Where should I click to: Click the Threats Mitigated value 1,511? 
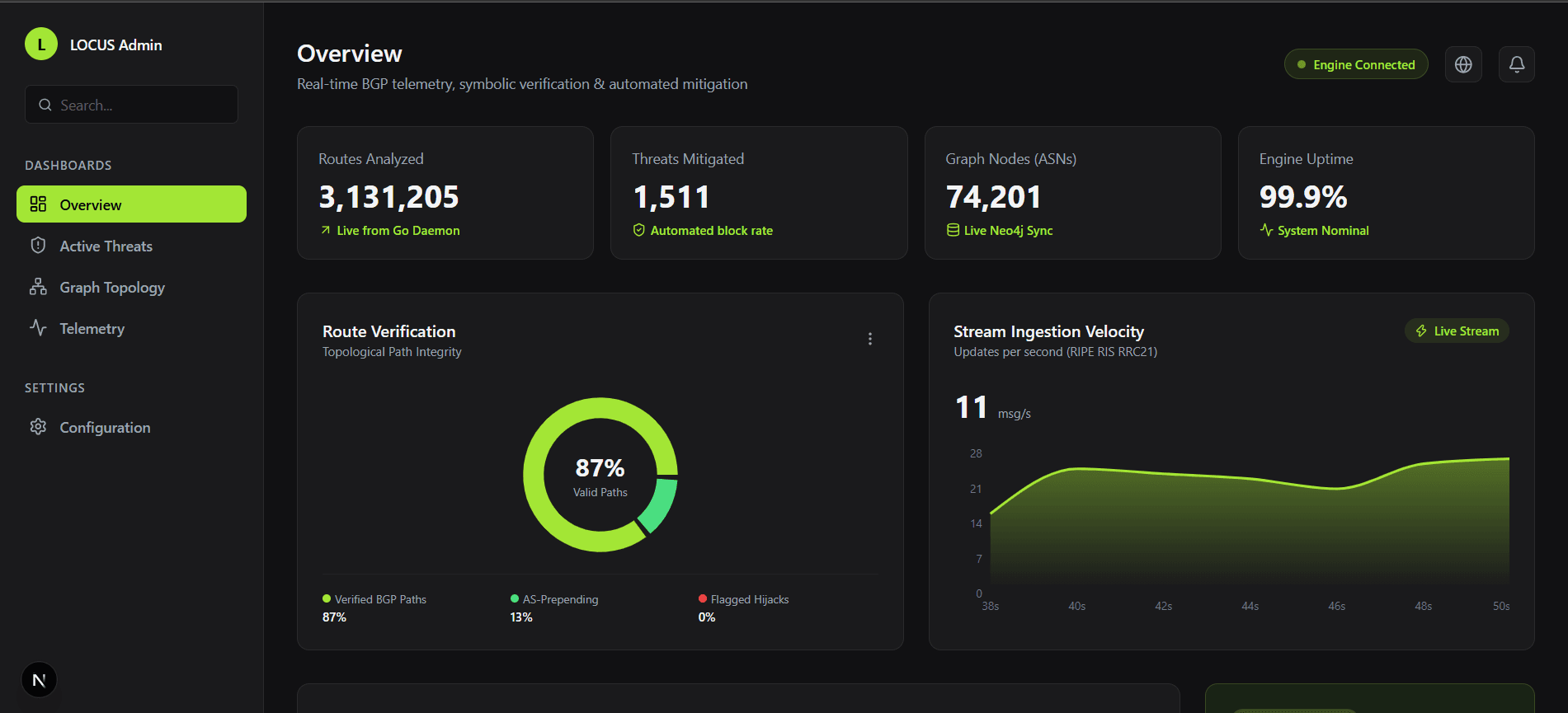(671, 197)
